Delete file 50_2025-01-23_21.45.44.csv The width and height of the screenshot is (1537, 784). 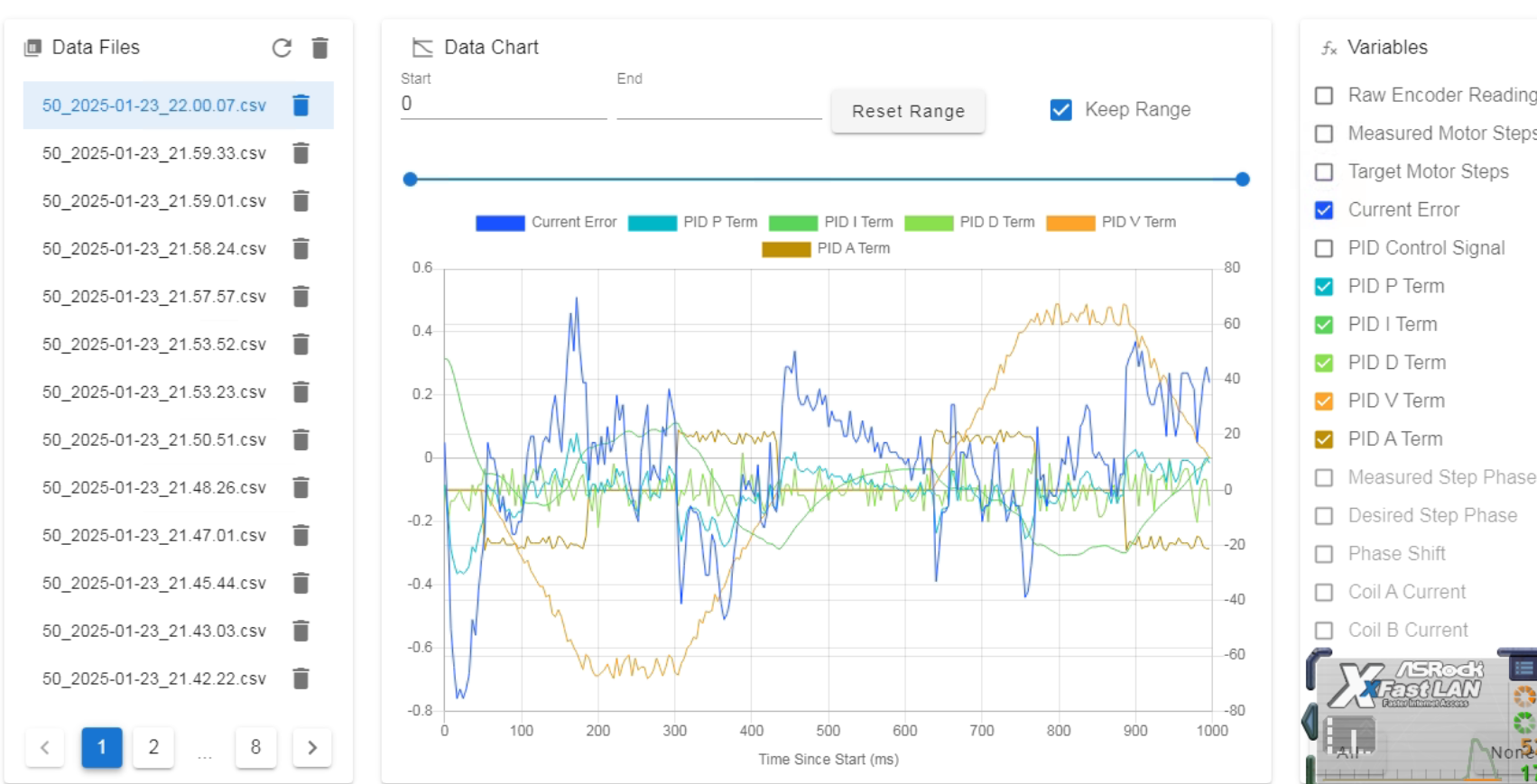pos(301,584)
